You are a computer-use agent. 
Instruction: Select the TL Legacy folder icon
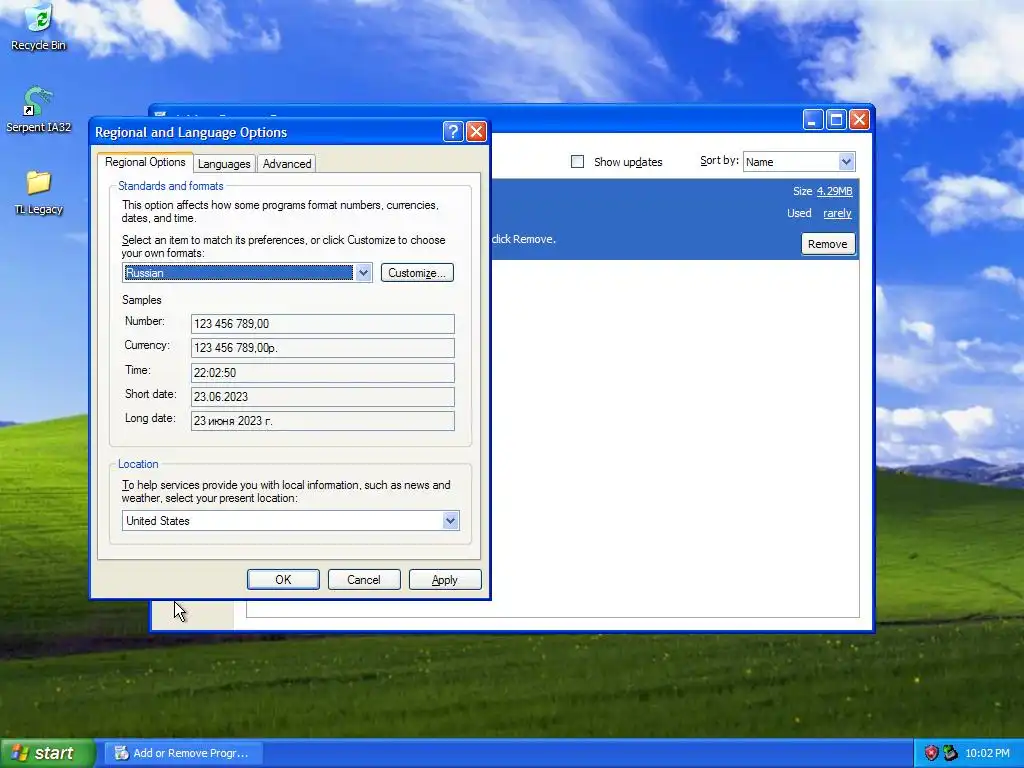39,192
